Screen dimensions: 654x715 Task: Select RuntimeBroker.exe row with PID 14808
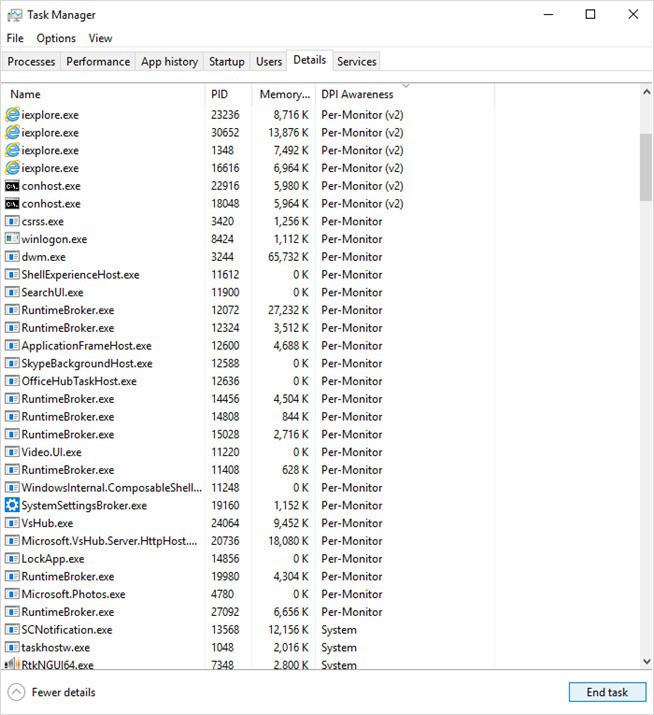click(x=249, y=417)
